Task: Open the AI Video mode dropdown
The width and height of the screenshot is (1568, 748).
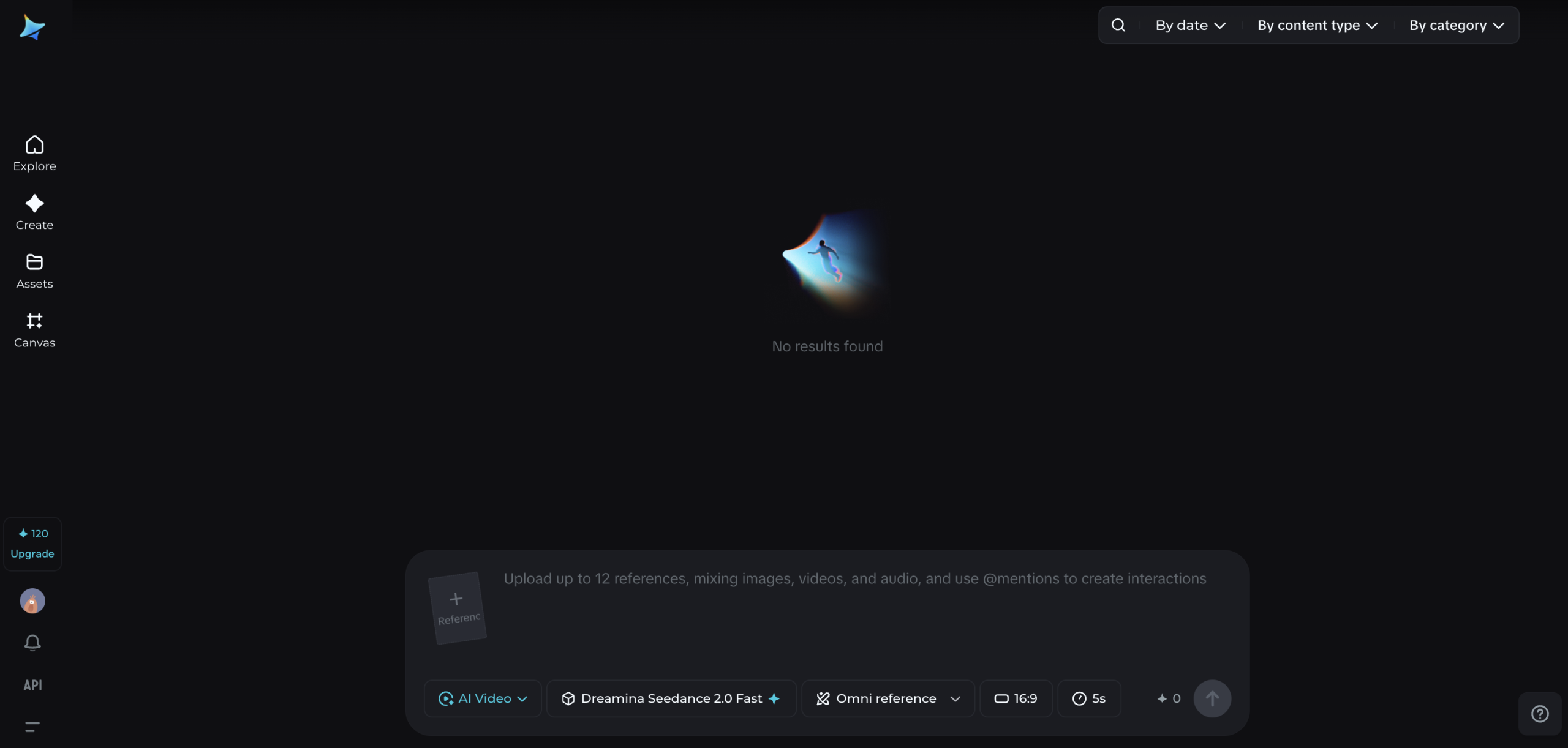Action: 483,698
